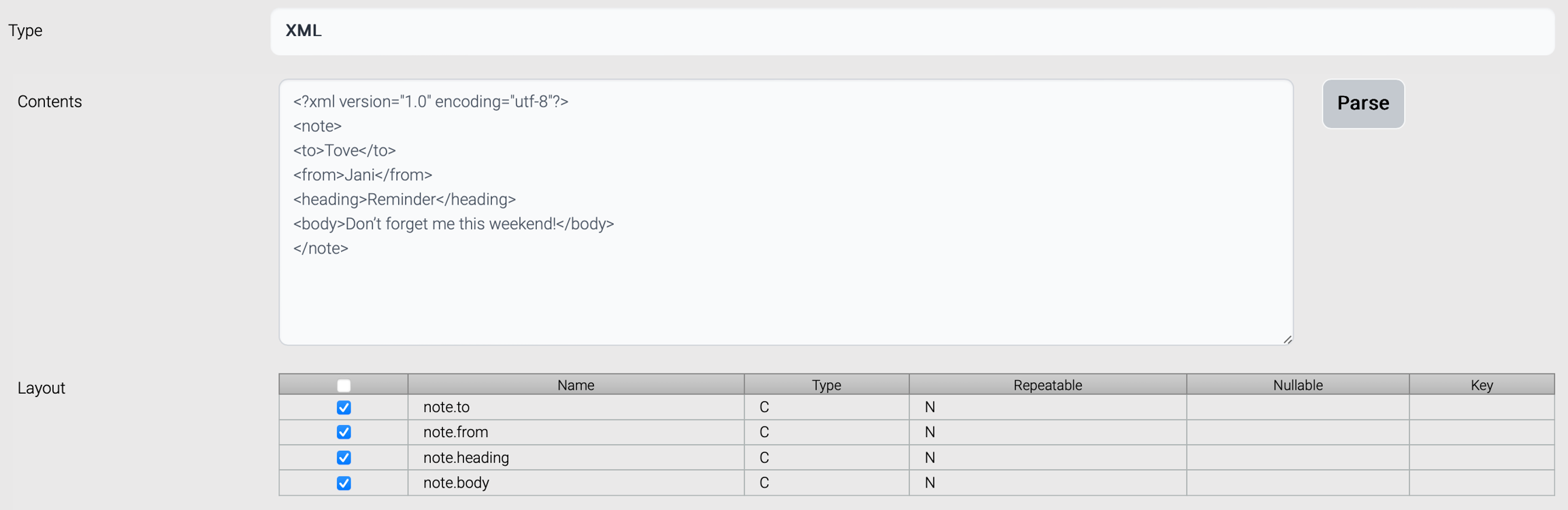Click the Parse button
The image size is (1568, 510).
click(1362, 103)
